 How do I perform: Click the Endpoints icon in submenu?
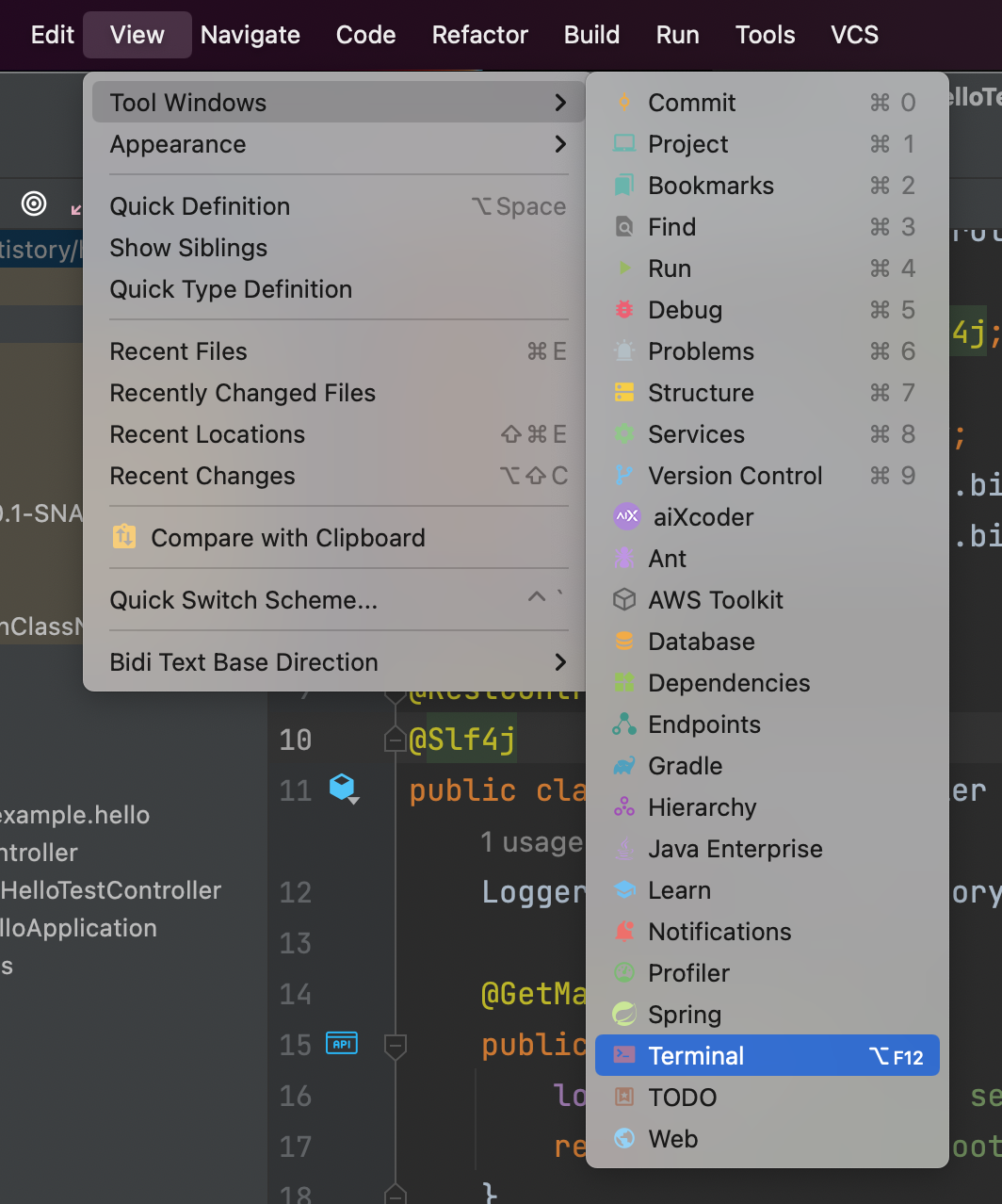623,724
